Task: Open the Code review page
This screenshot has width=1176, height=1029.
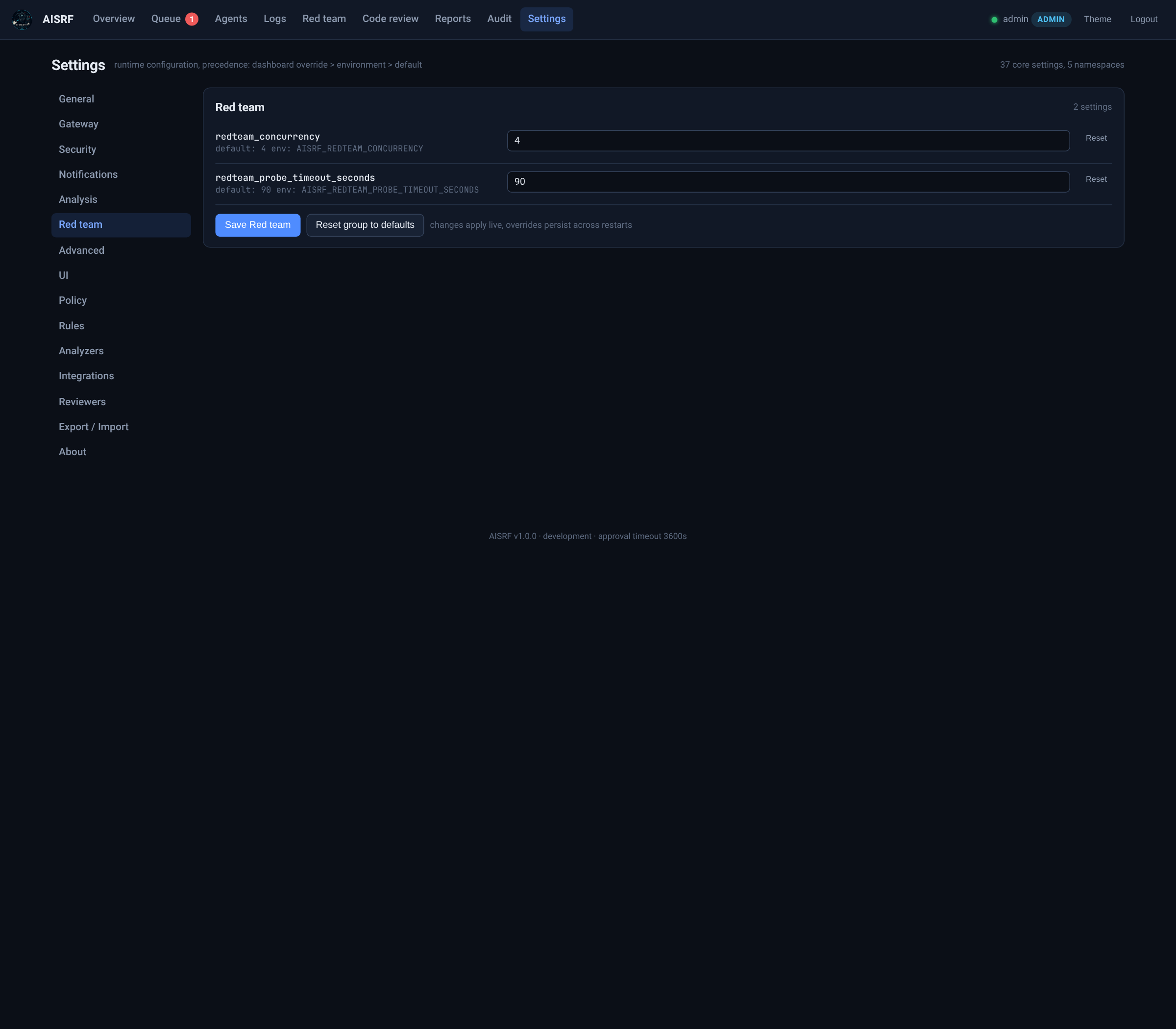Action: pos(391,19)
